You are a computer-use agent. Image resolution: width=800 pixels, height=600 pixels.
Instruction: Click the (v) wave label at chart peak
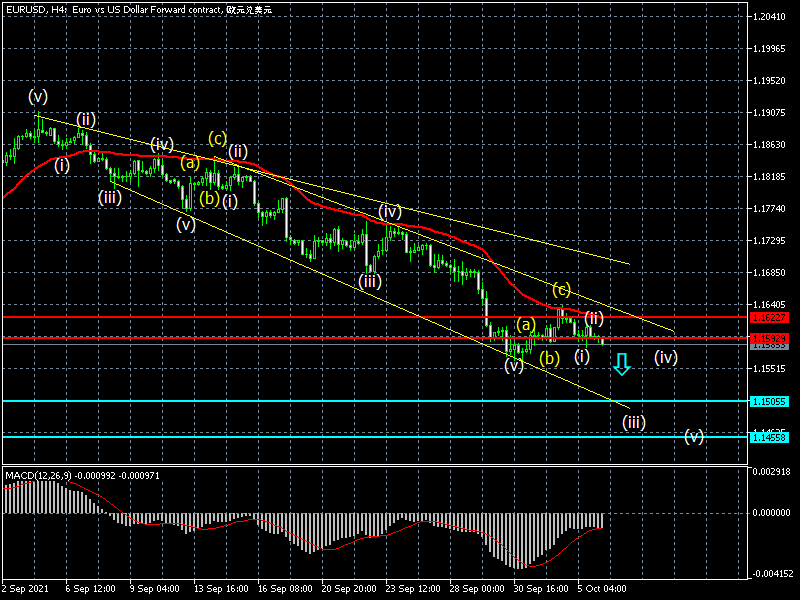click(38, 97)
